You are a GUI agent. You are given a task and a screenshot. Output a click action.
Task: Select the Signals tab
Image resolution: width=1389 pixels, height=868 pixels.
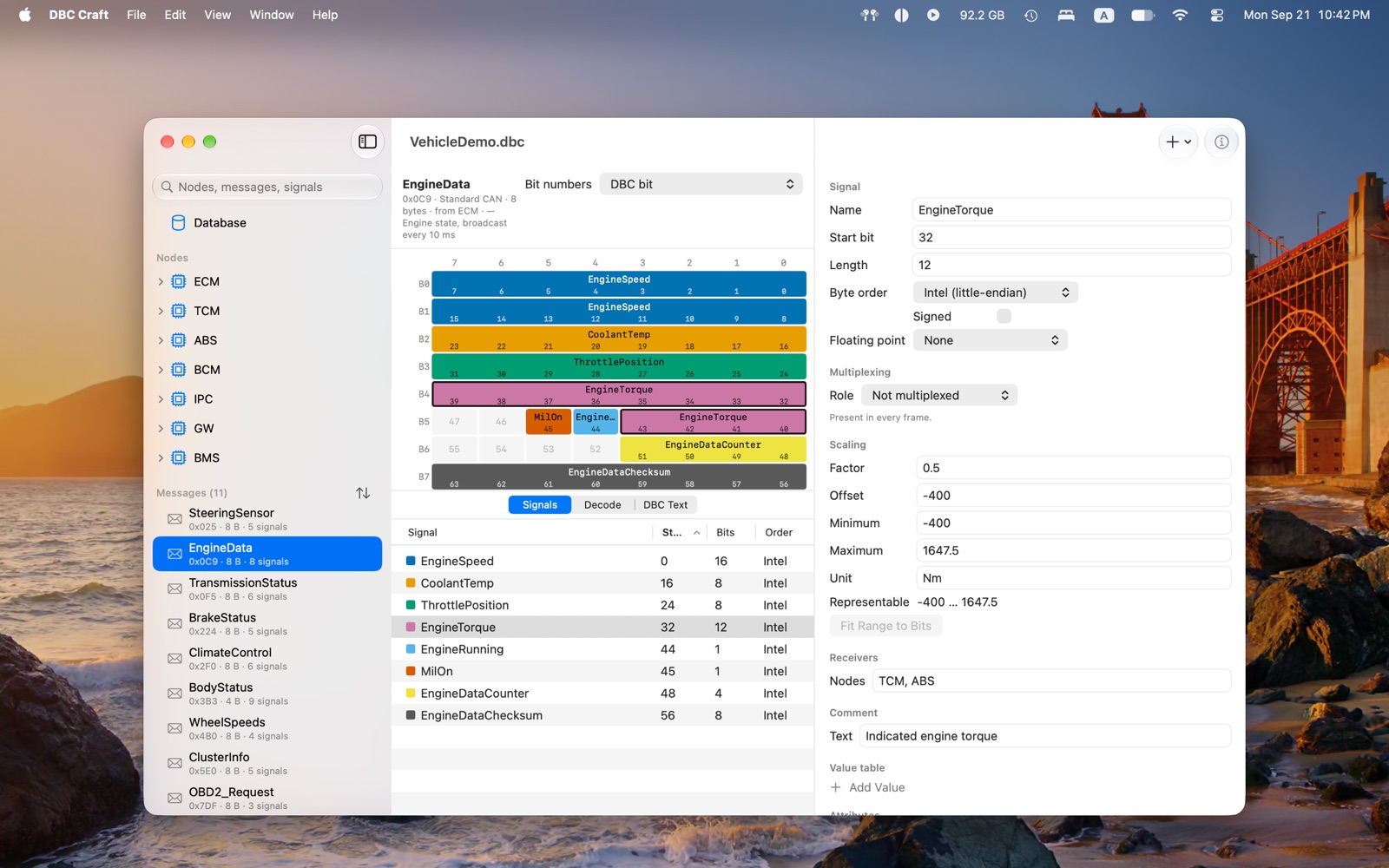[540, 505]
